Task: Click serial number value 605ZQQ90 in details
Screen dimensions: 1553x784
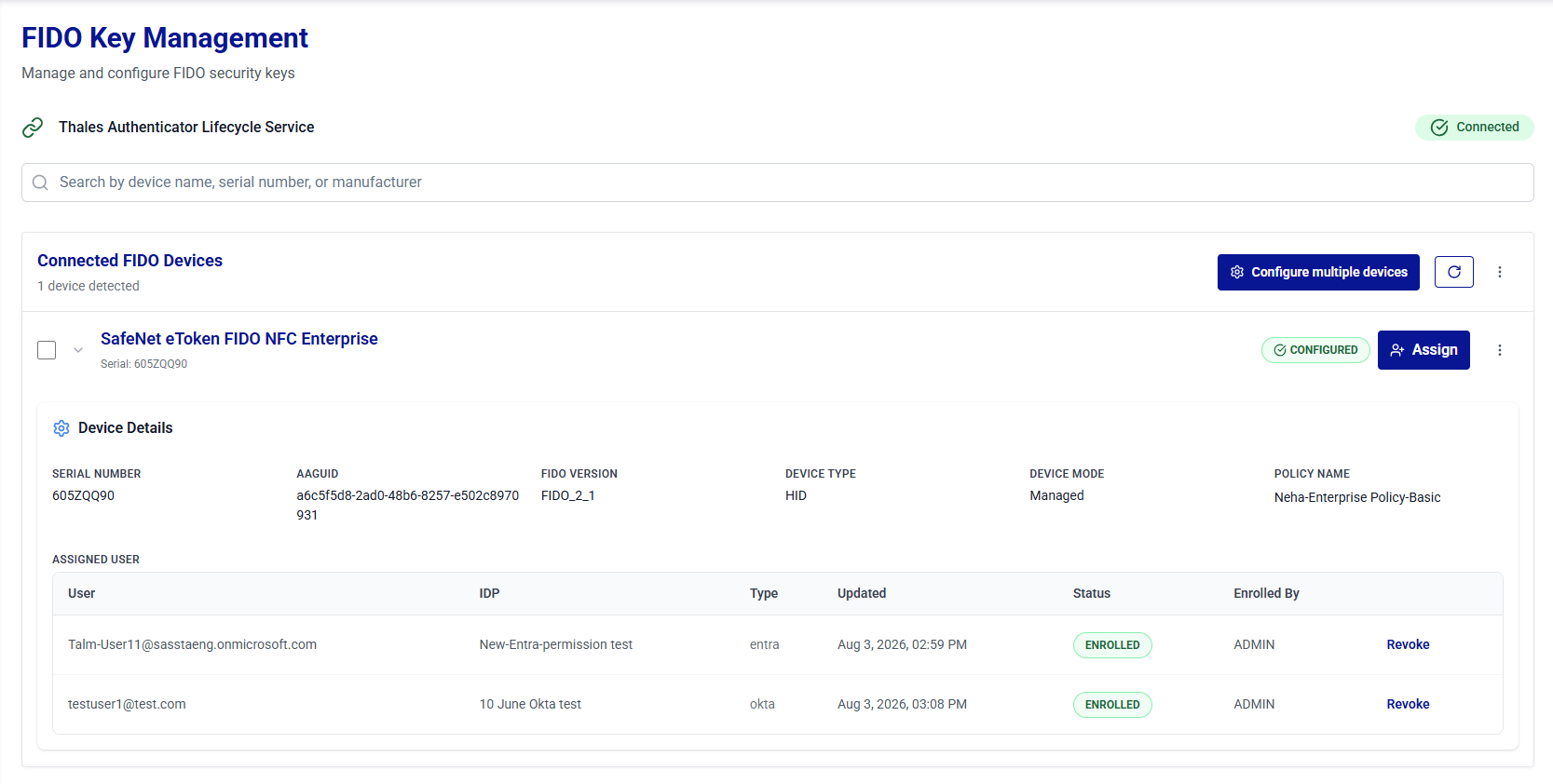Action: (x=84, y=495)
